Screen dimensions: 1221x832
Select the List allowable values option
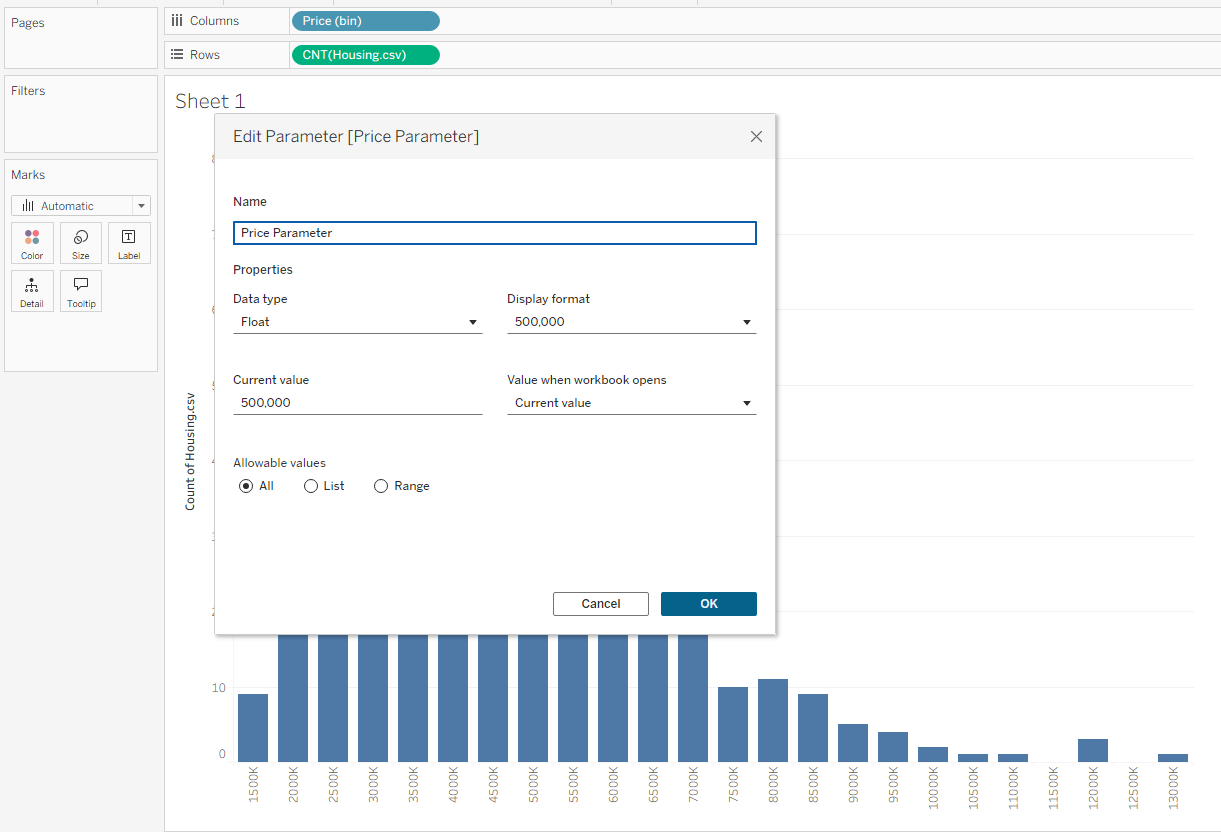[311, 486]
